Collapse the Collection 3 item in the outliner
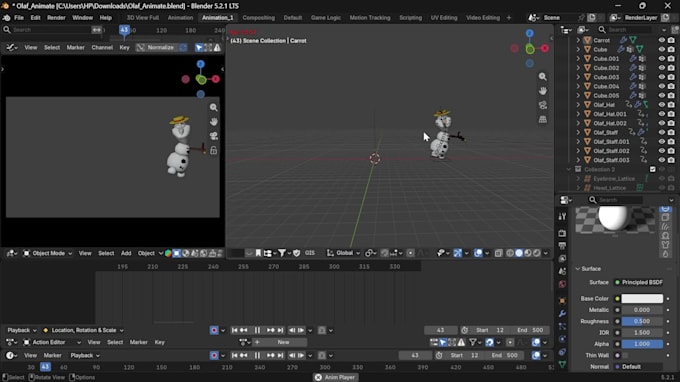Screen dimensions: 680x382 point(569,170)
